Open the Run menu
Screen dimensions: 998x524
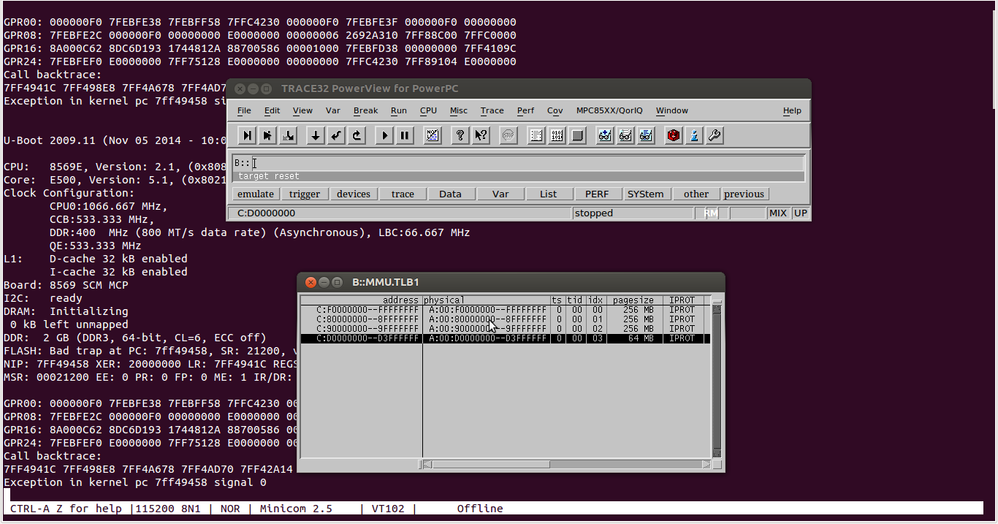click(x=398, y=110)
